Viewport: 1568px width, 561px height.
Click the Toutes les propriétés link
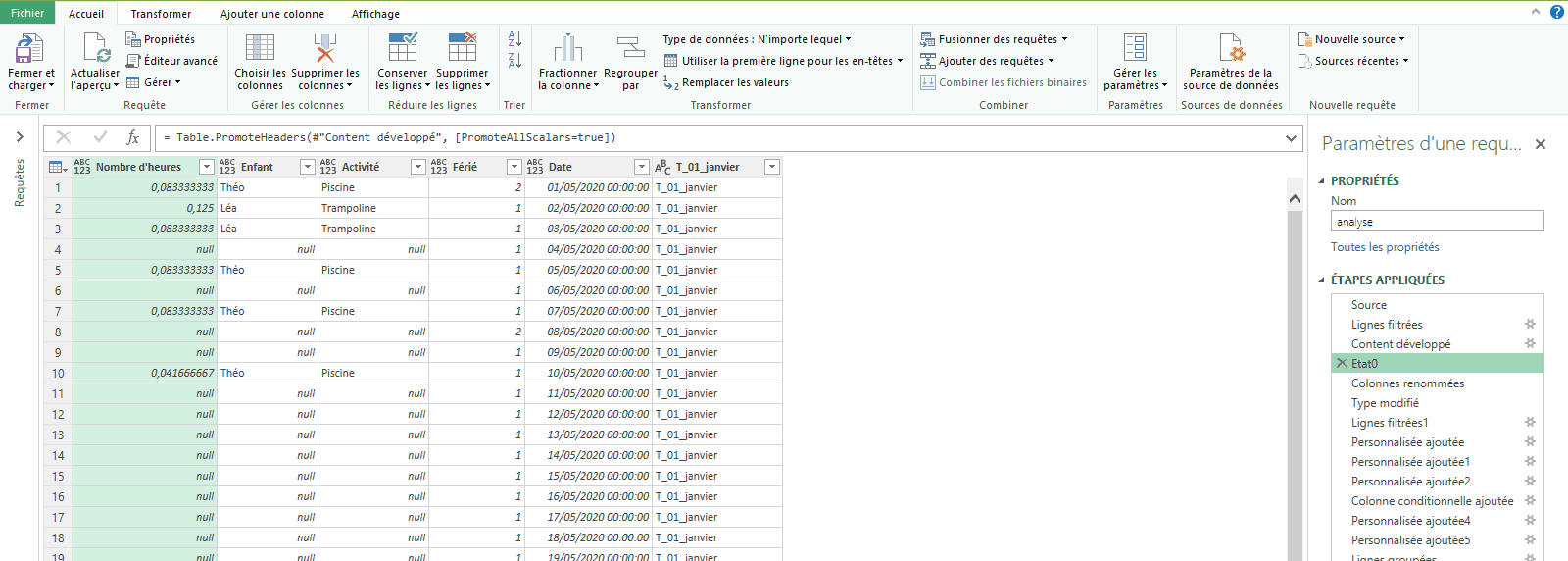1384,247
